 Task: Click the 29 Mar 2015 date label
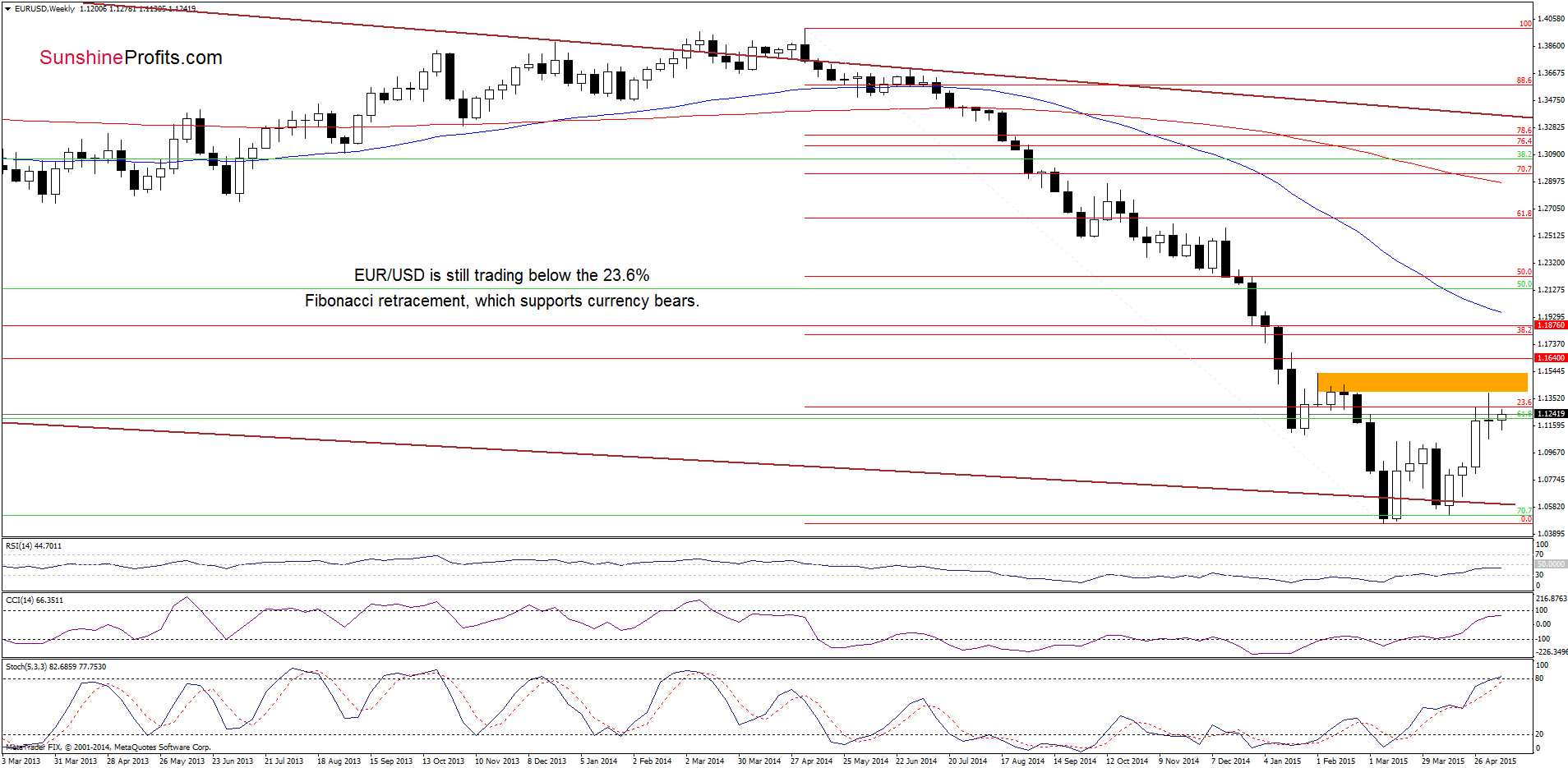point(1443,761)
